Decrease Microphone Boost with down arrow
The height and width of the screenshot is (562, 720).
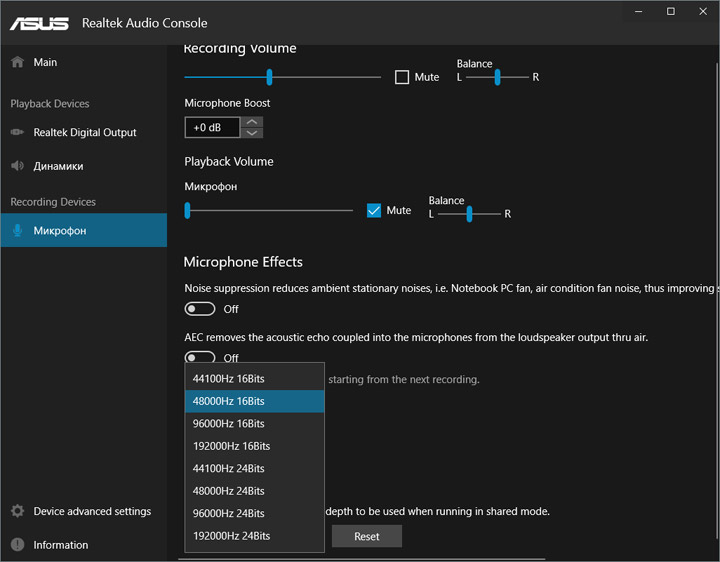(x=253, y=133)
